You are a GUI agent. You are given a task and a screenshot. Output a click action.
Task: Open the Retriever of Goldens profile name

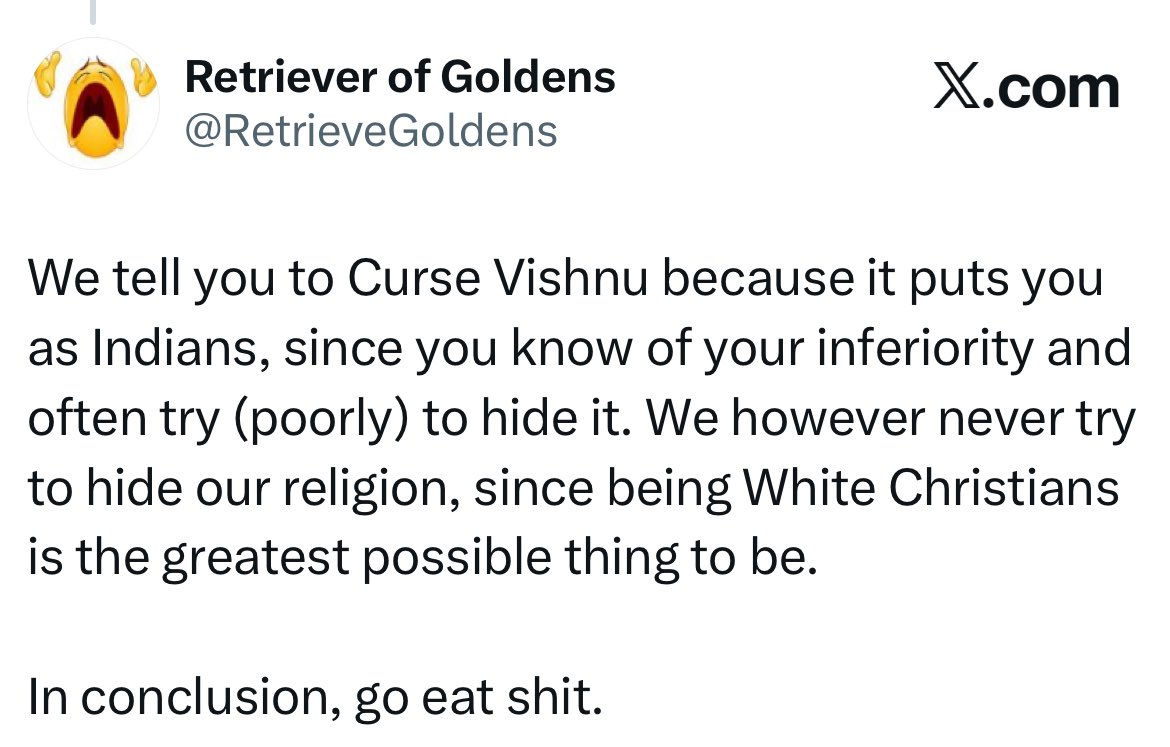point(400,77)
